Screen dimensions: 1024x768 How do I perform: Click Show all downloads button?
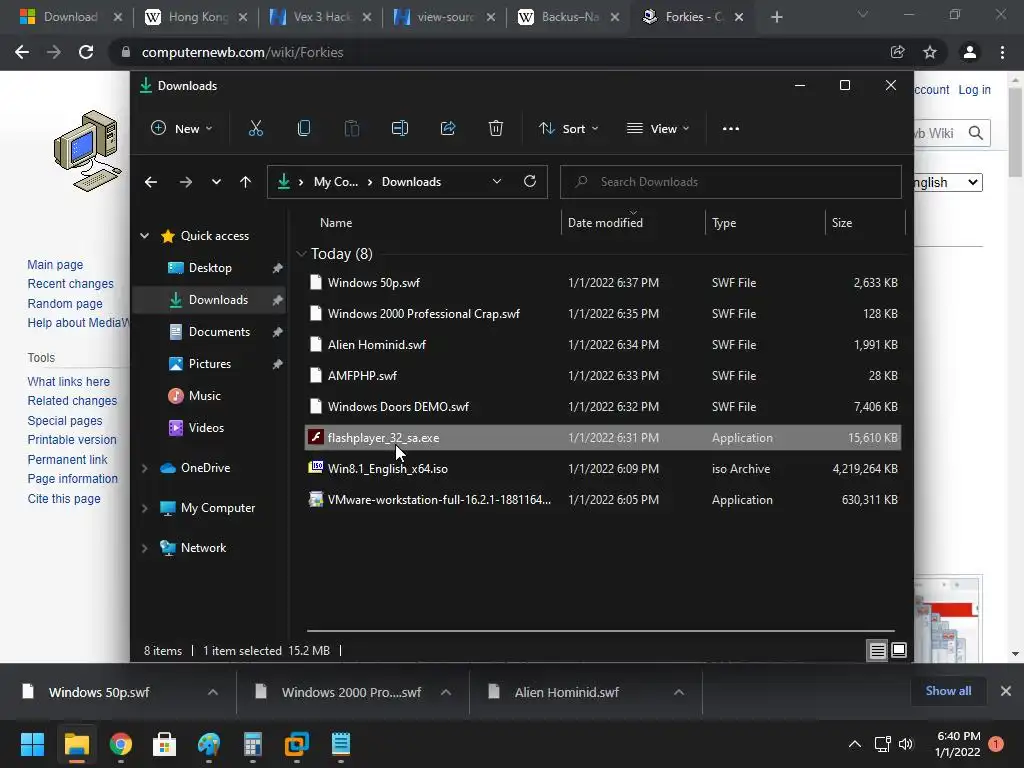pyautogui.click(x=948, y=691)
